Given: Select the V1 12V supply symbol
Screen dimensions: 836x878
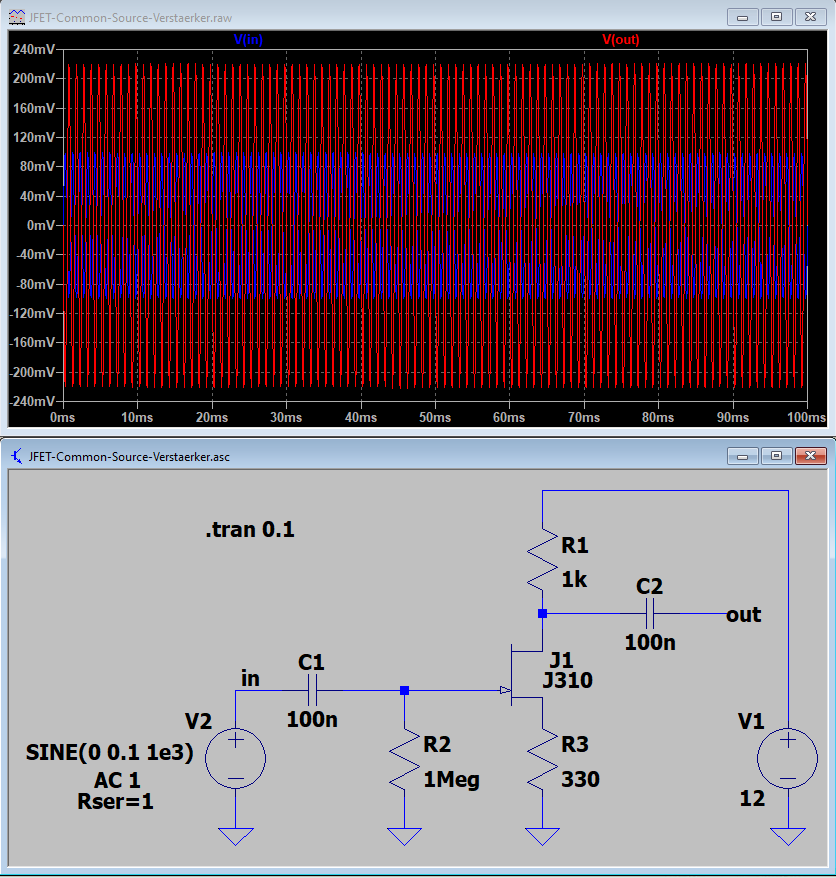Looking at the screenshot, I should point(787,758).
